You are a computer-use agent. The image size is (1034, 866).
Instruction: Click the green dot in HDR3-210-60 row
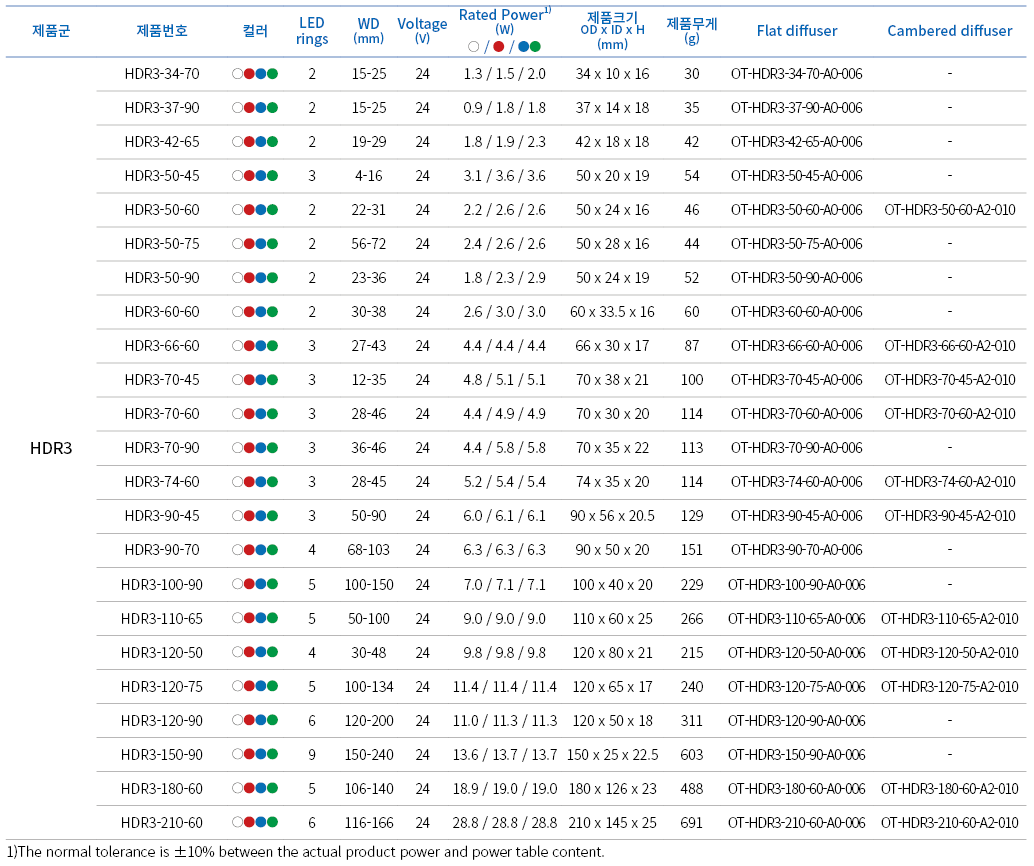(x=272, y=822)
